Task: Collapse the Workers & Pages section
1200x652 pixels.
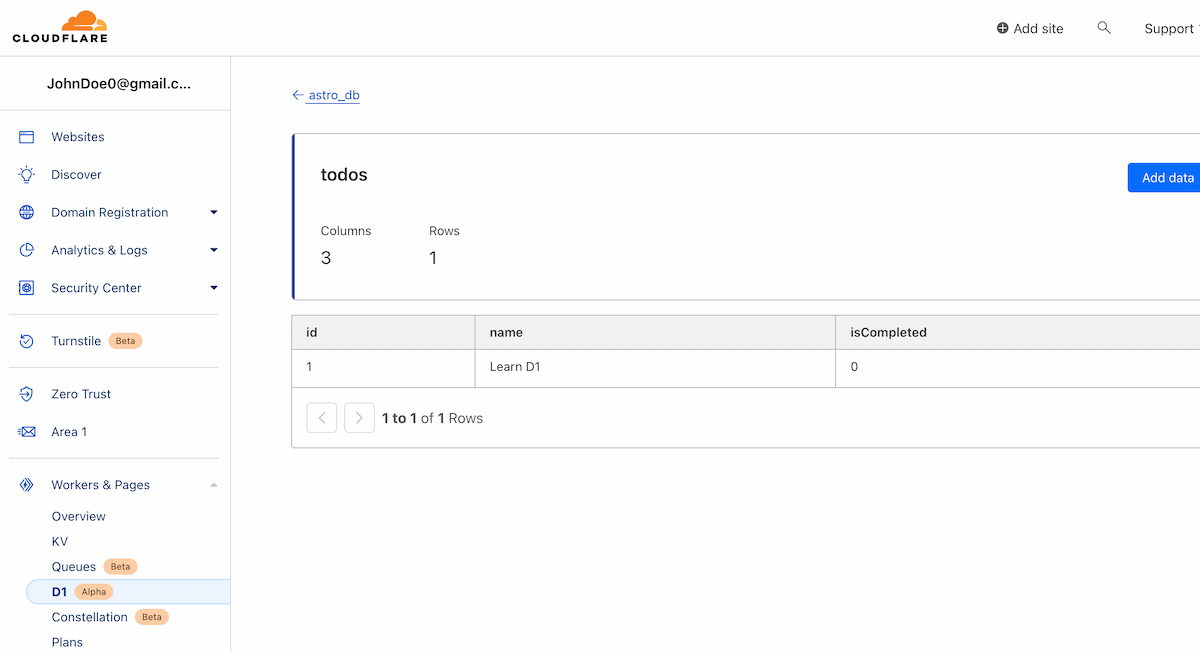Action: click(x=213, y=484)
